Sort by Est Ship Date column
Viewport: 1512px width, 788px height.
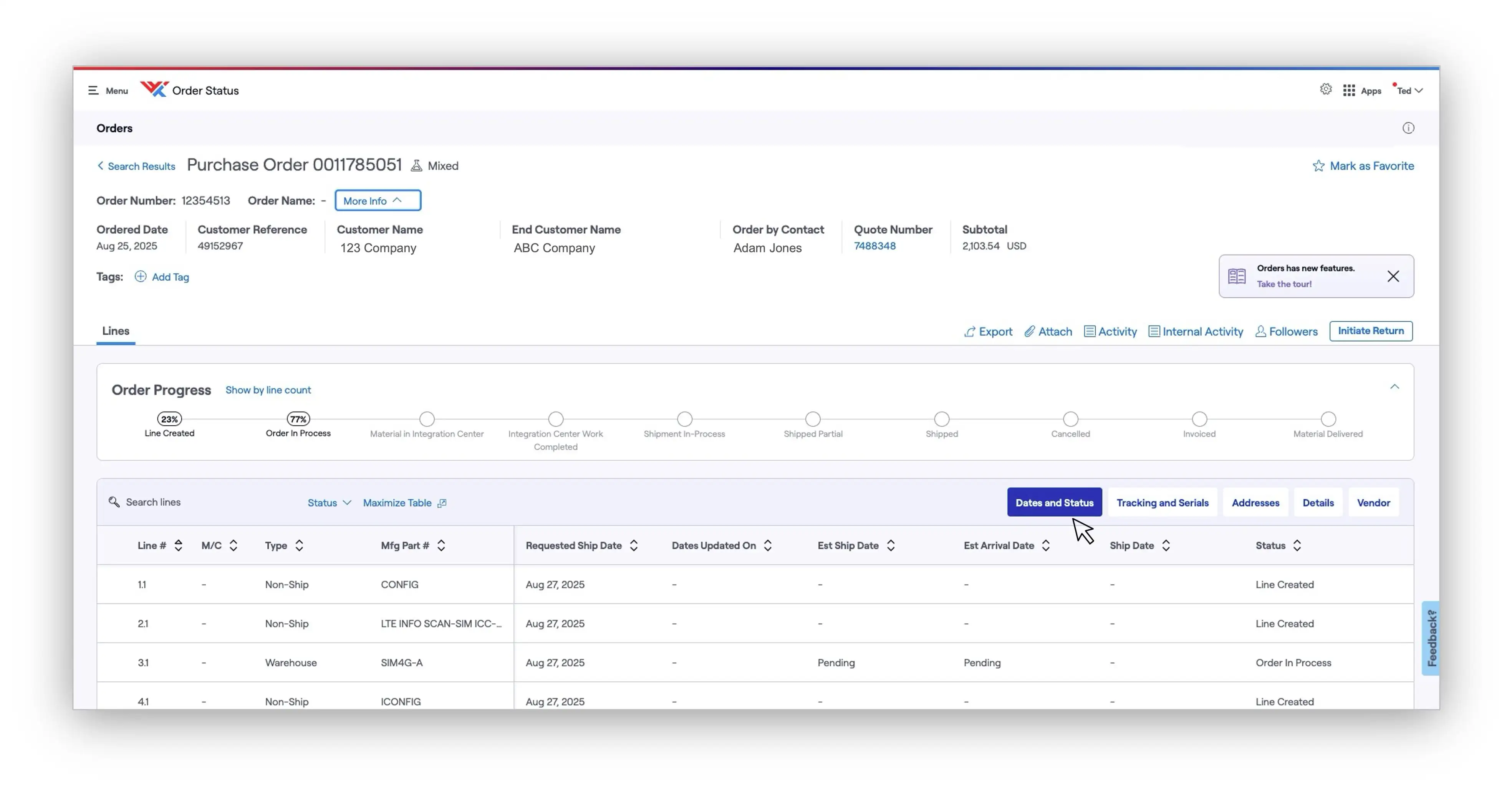click(890, 546)
